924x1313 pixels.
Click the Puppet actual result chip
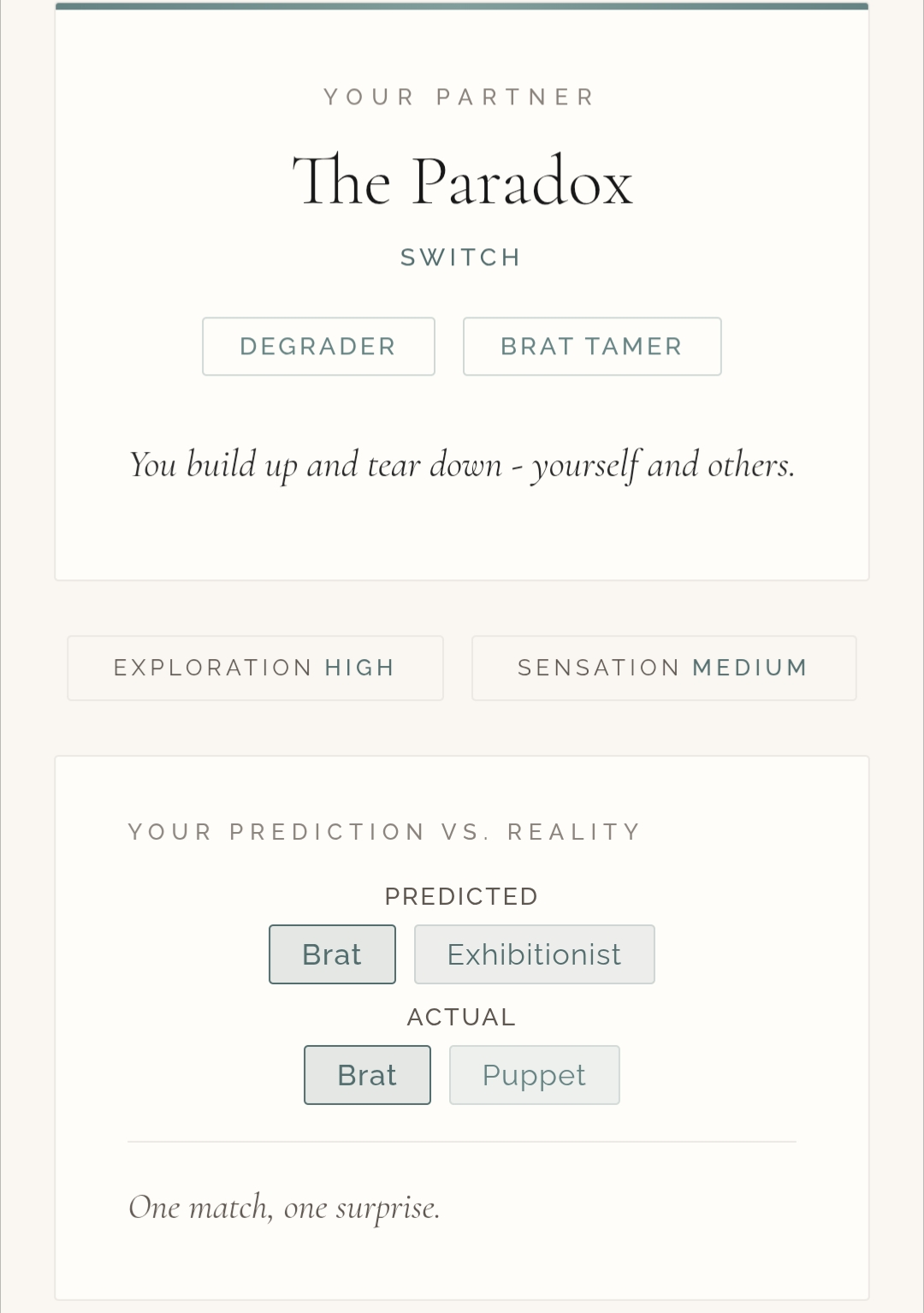click(534, 1075)
